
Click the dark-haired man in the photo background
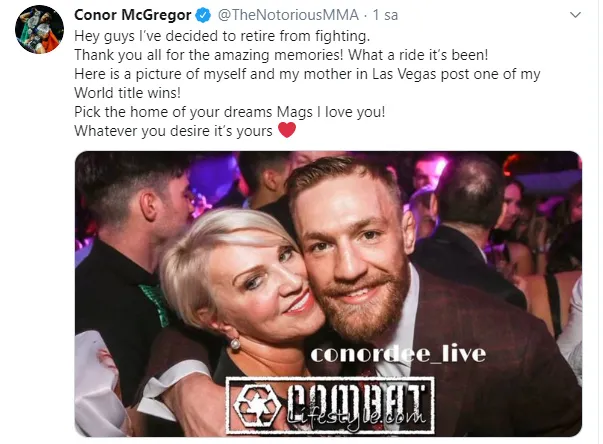pyautogui.click(x=129, y=250)
